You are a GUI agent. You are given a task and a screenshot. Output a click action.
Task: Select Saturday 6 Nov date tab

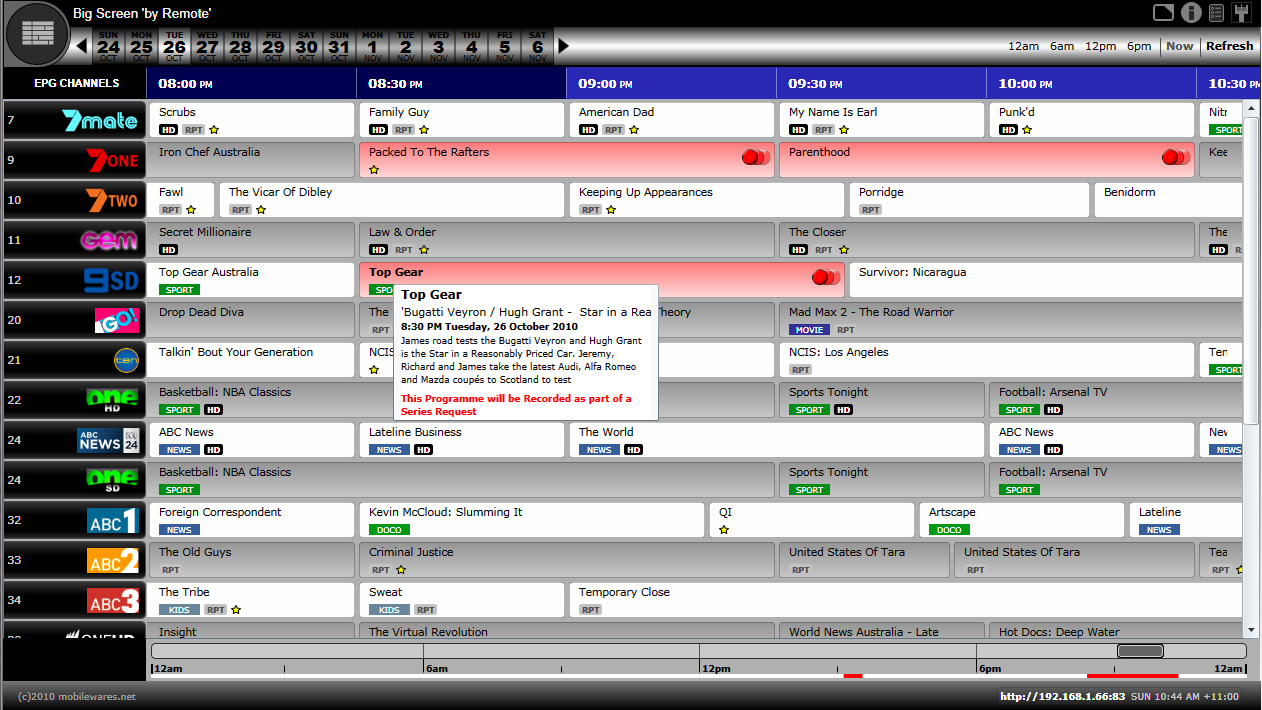[537, 46]
